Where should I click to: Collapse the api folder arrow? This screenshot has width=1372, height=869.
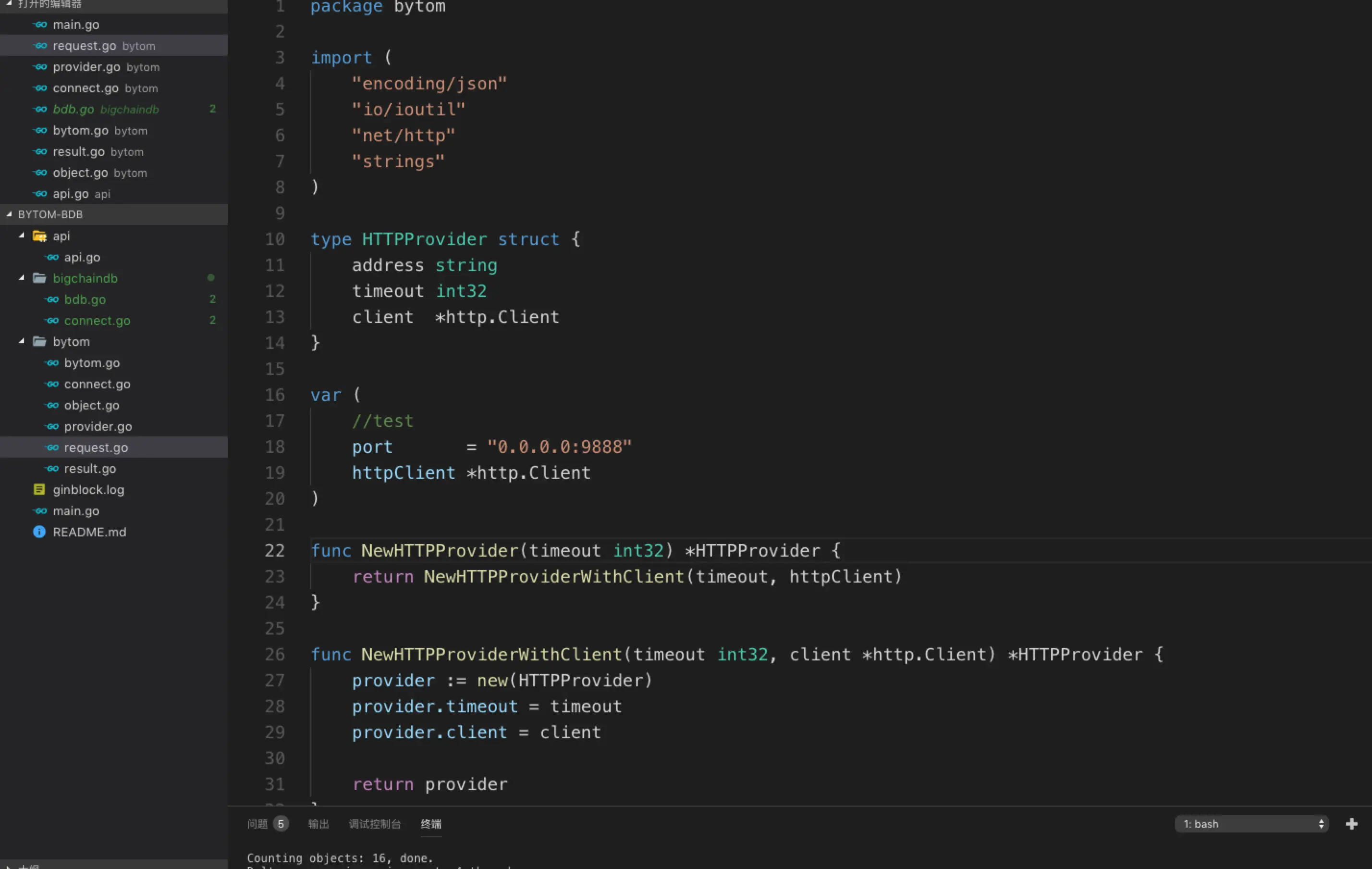pyautogui.click(x=22, y=236)
